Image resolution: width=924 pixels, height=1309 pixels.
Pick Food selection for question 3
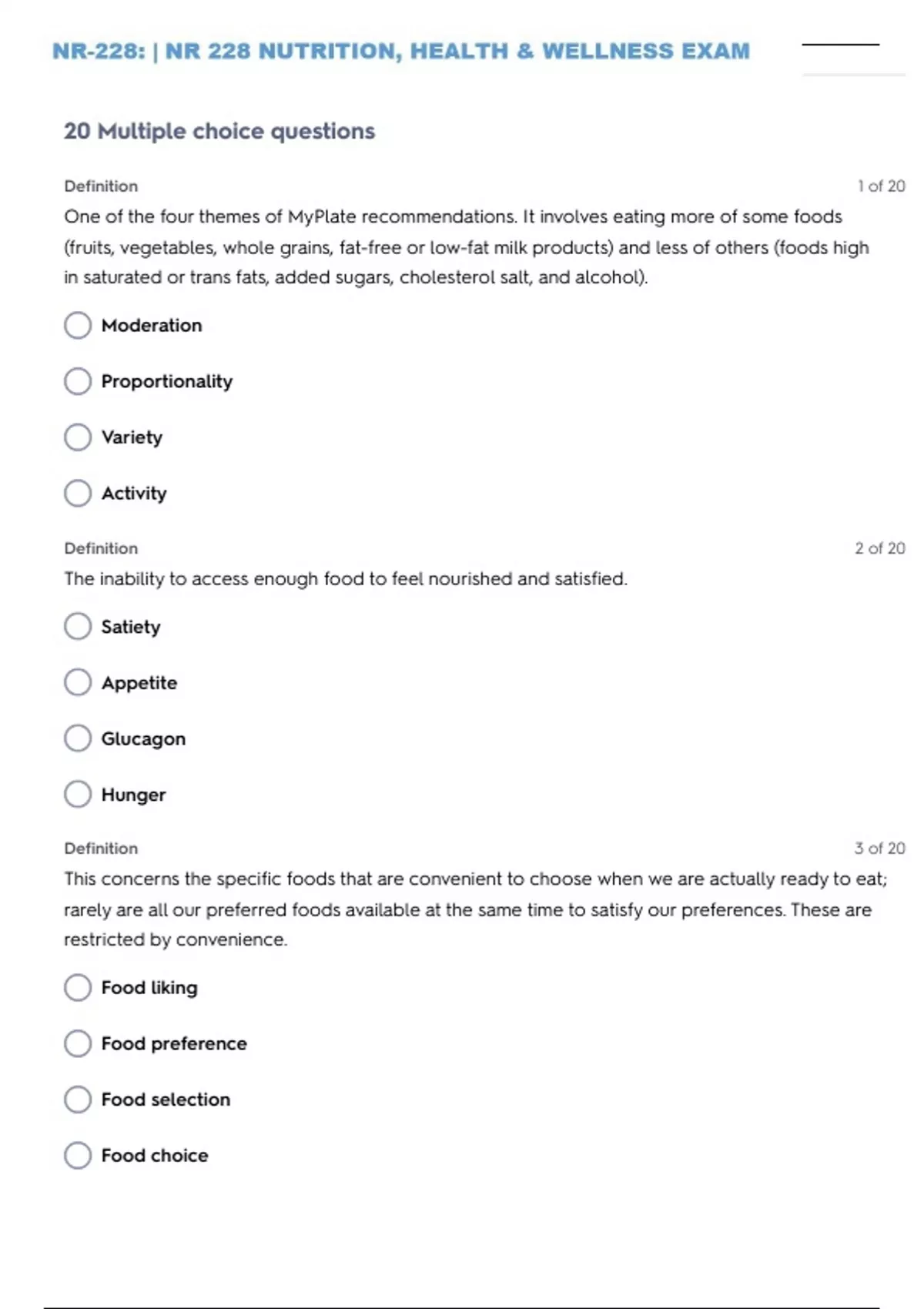[78, 1100]
